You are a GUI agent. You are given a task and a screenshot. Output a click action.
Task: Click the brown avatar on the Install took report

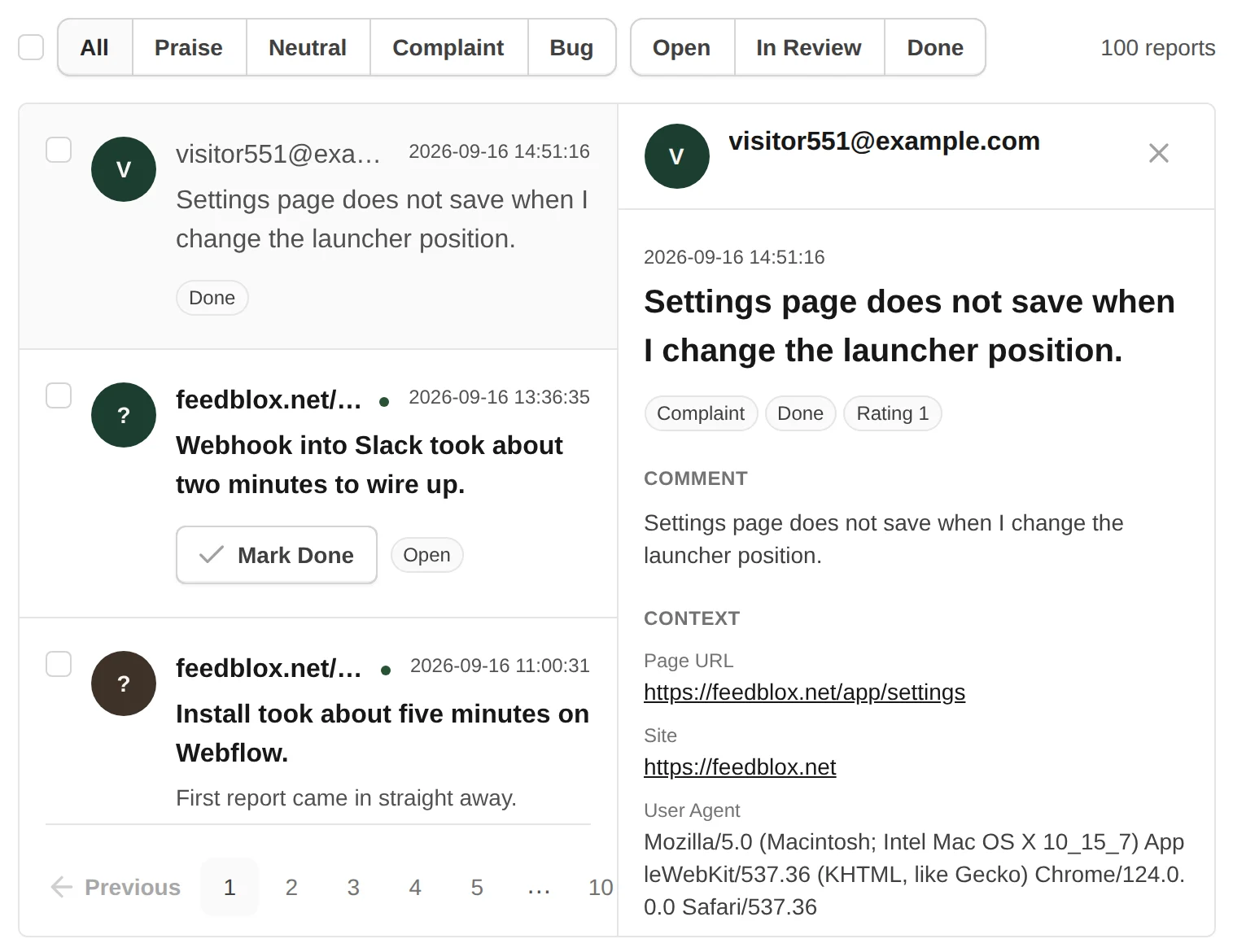[x=124, y=683]
